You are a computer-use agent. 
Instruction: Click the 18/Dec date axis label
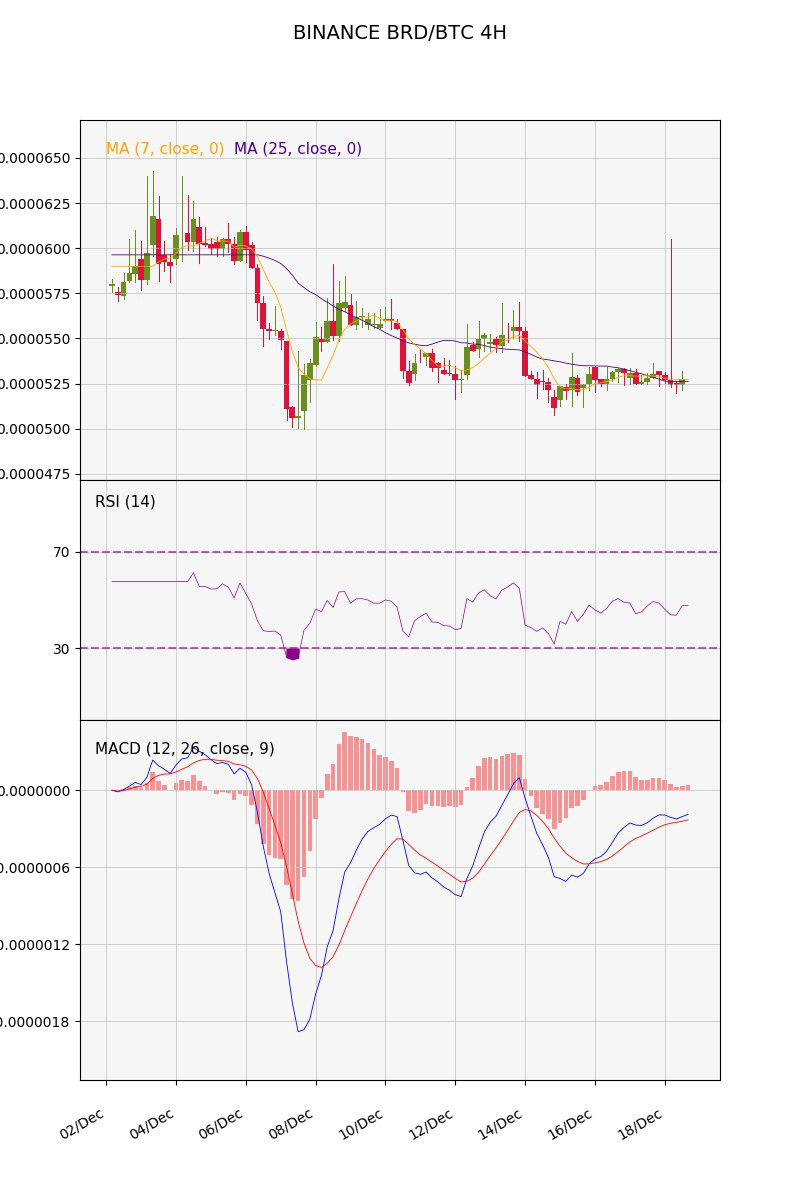642,1124
